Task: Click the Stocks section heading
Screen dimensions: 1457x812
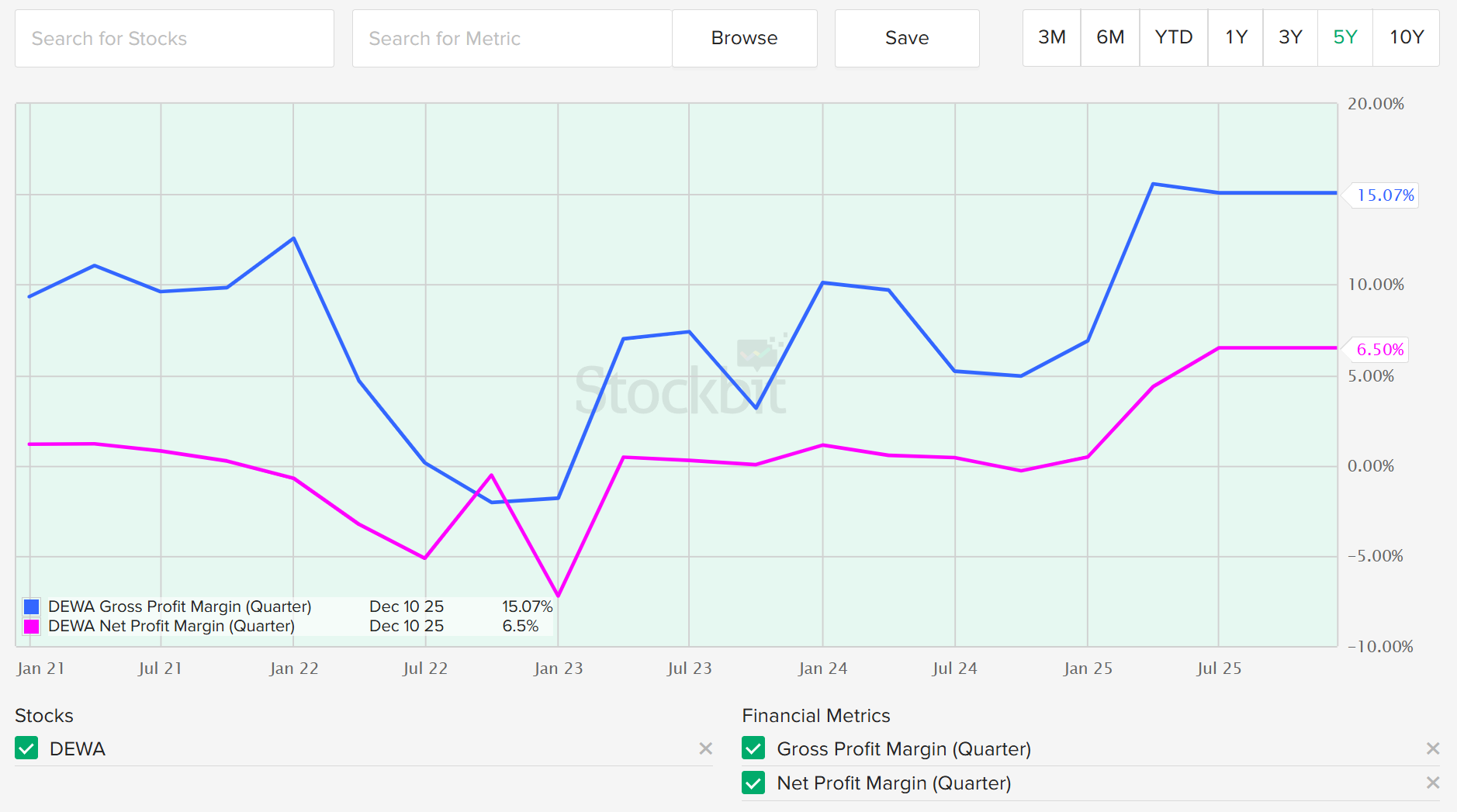Action: tap(44, 715)
